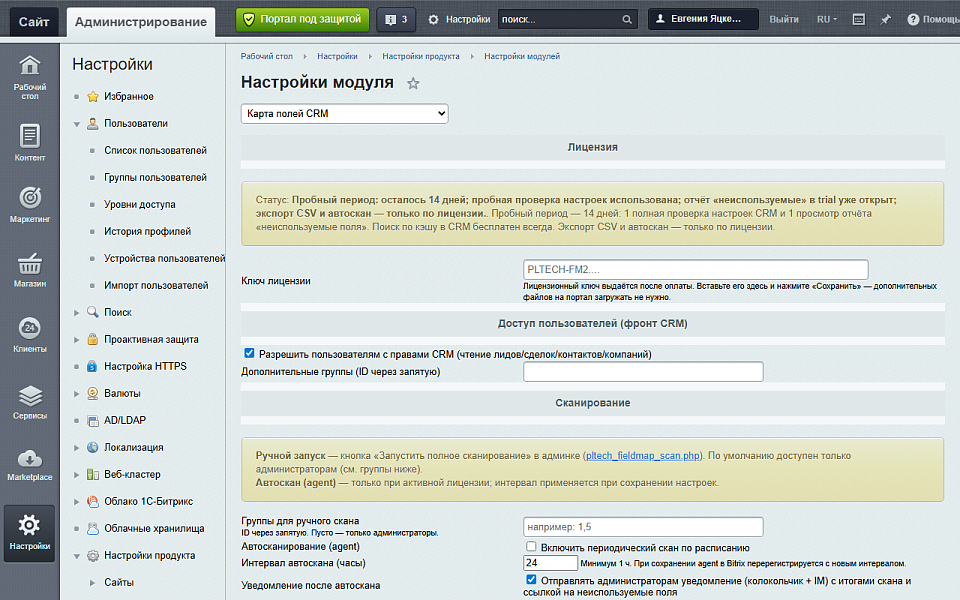This screenshot has width=960, height=600.
Task: Collapse the Пользователи tree node
Action: pyautogui.click(x=77, y=124)
